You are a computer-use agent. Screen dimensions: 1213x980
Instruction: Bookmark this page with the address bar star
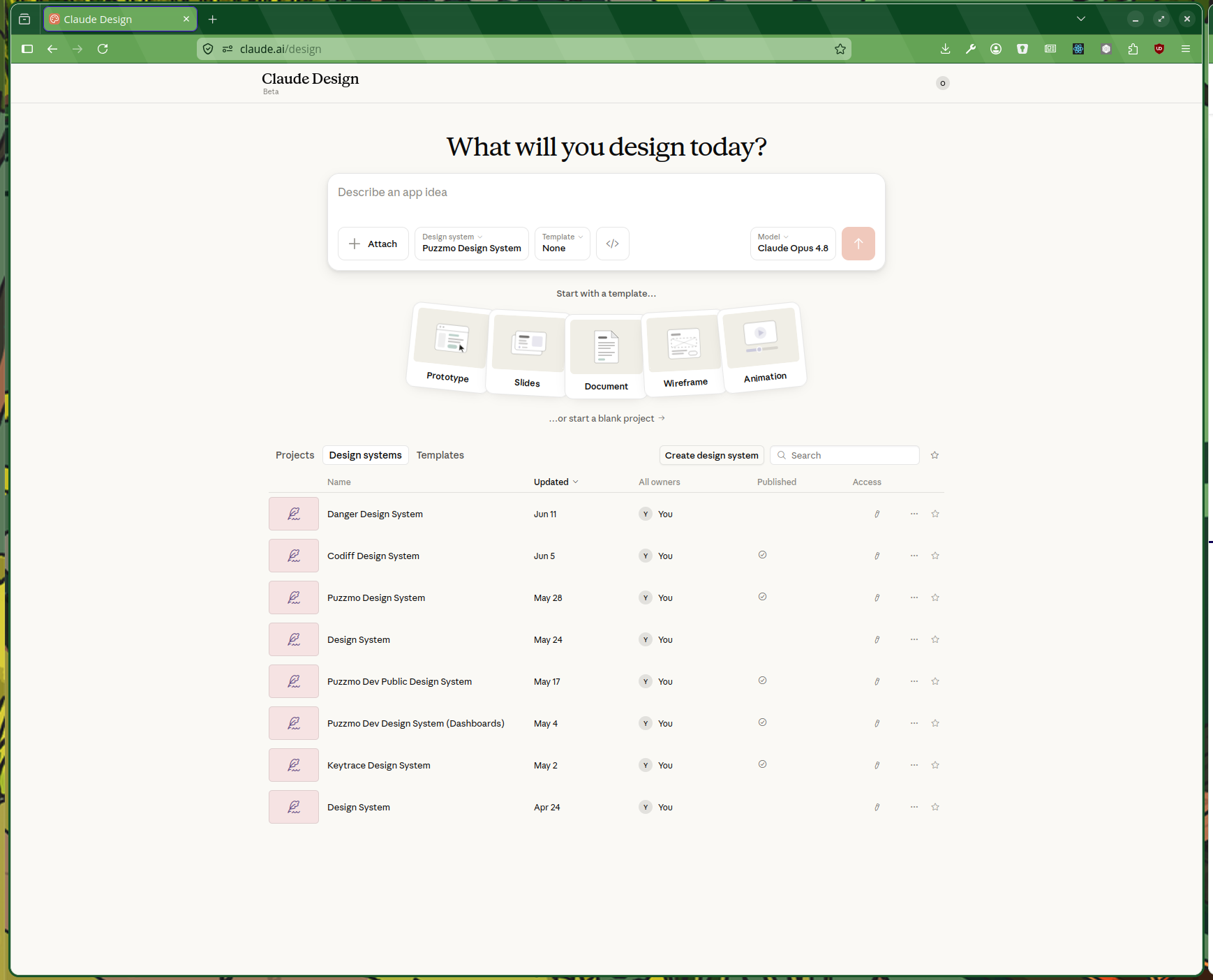[x=840, y=49]
